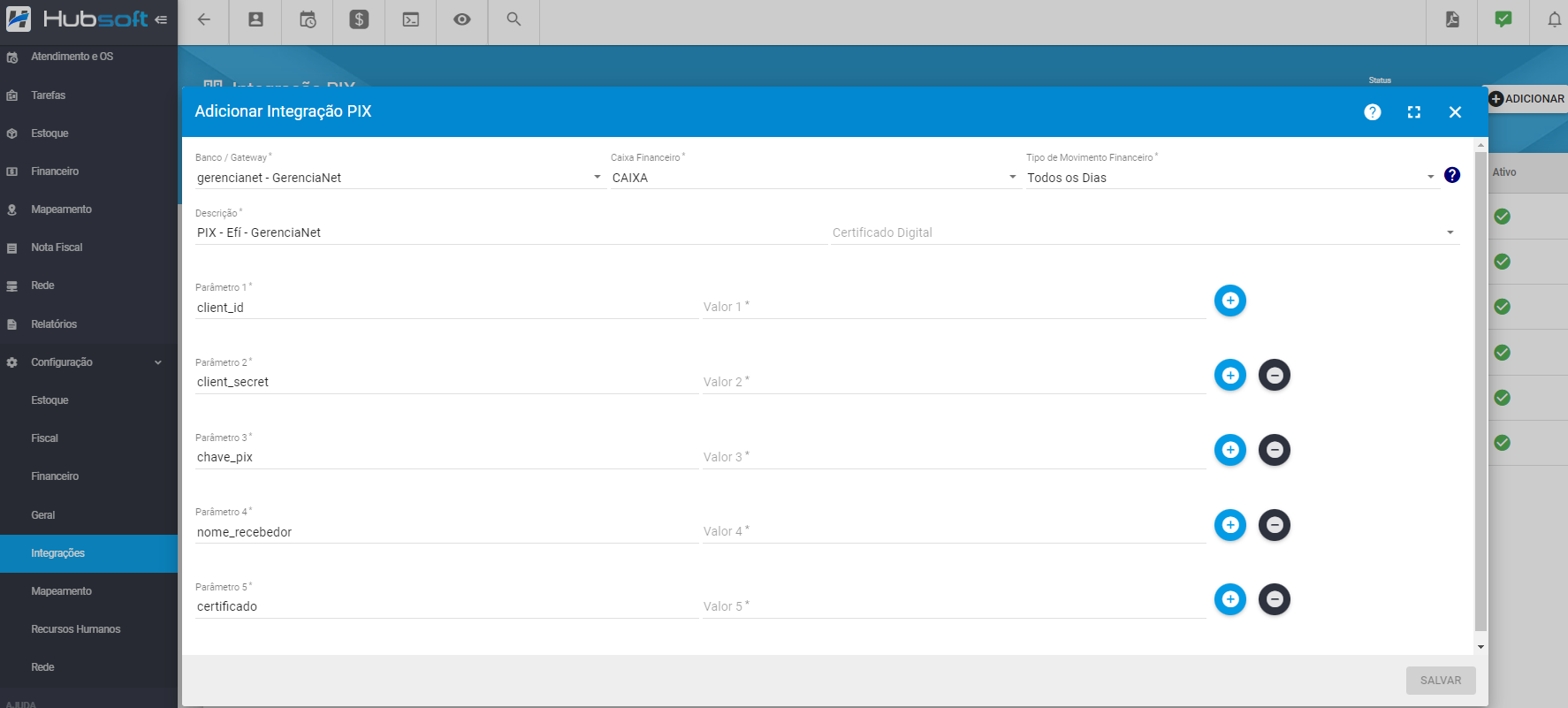This screenshot has height=708, width=1568.
Task: Add parameter after client_secret row
Action: [1230, 376]
